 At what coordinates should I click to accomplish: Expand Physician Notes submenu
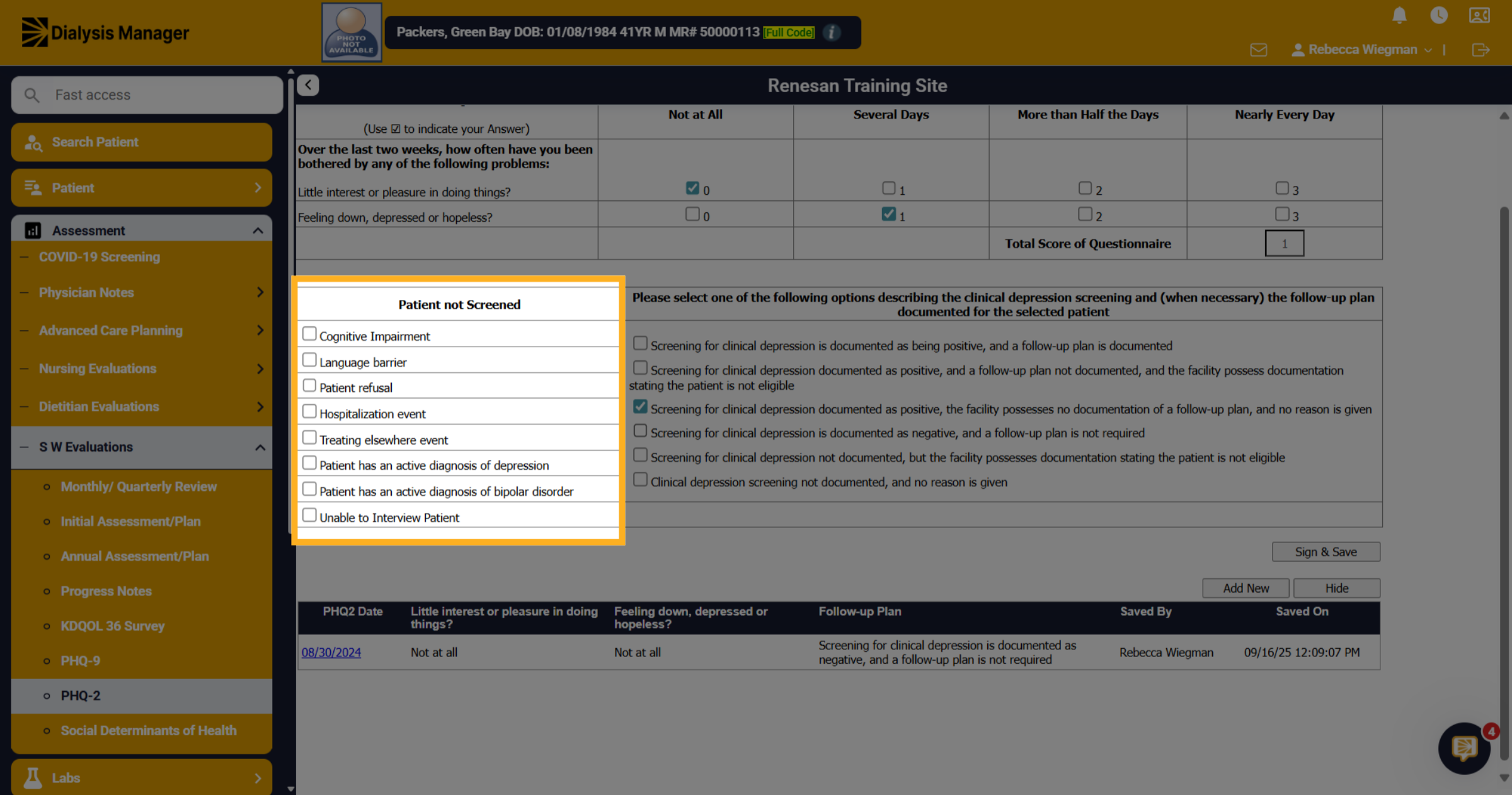point(260,292)
